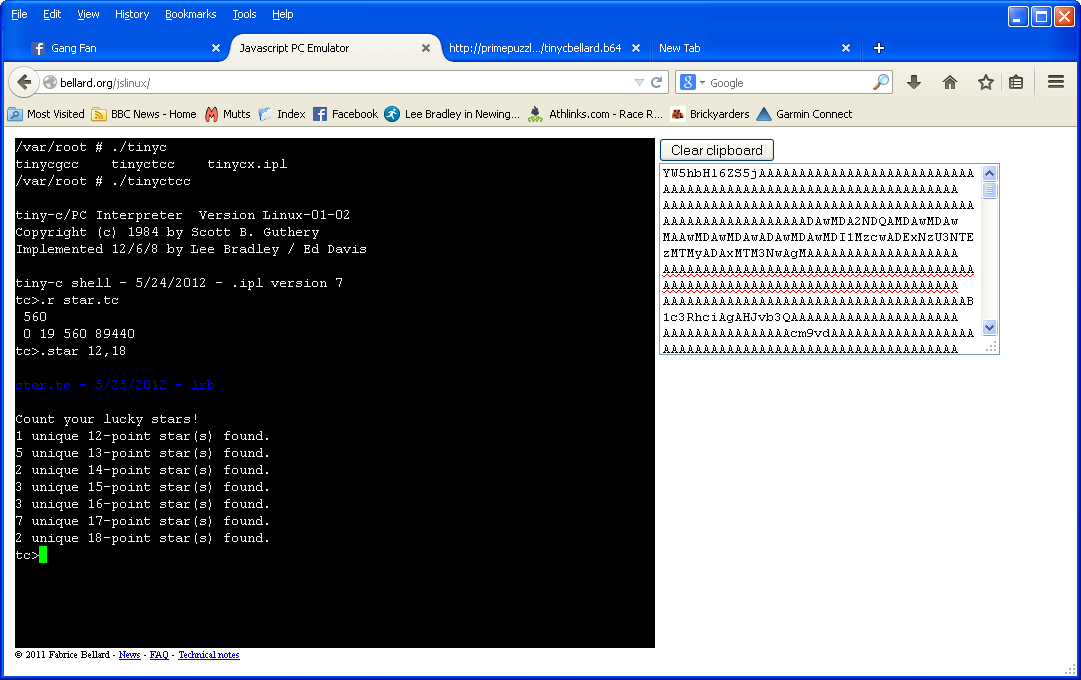1081x680 pixels.
Task: Open new tab with plus button
Action: tap(879, 48)
